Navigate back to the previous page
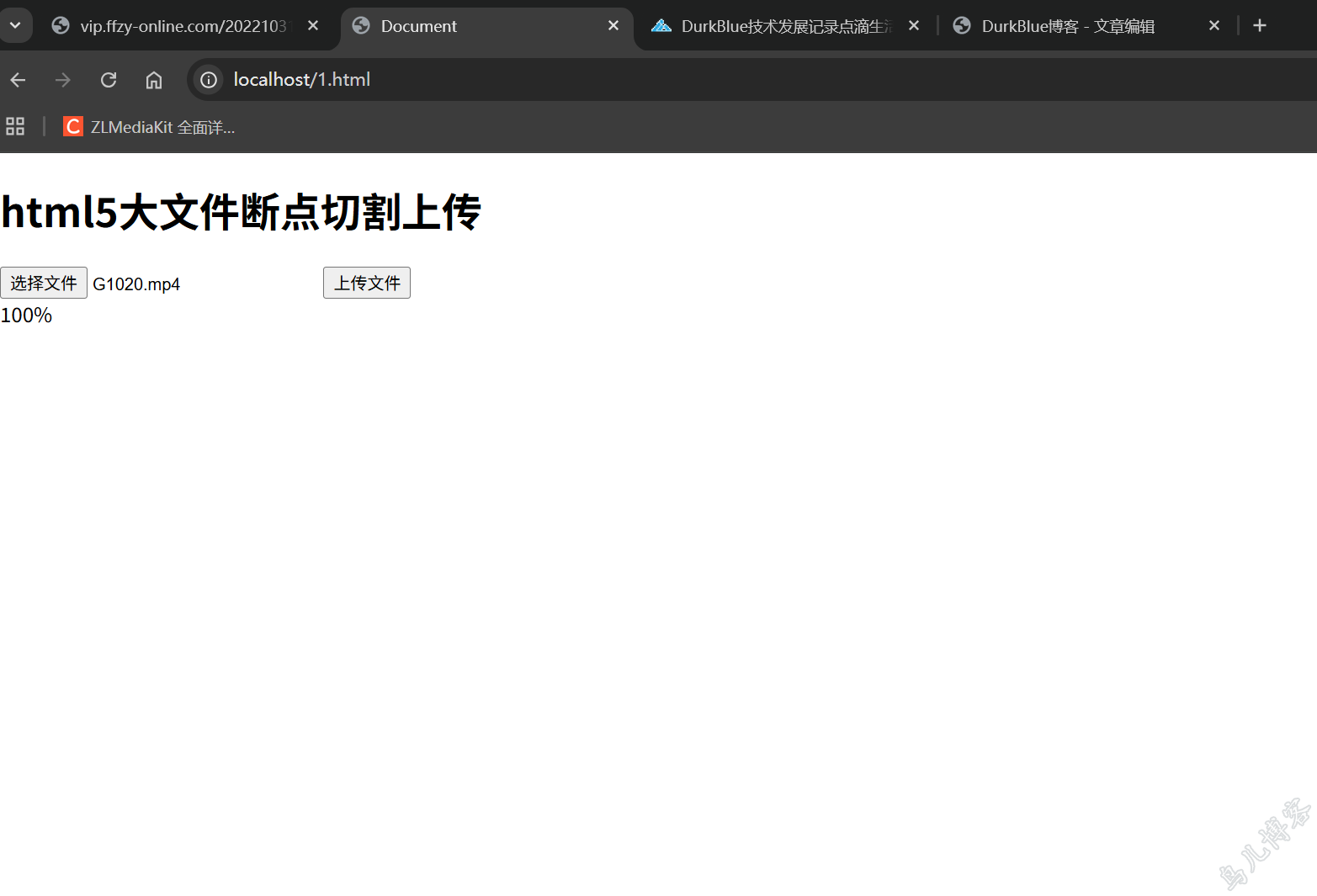1317x896 pixels. point(18,79)
